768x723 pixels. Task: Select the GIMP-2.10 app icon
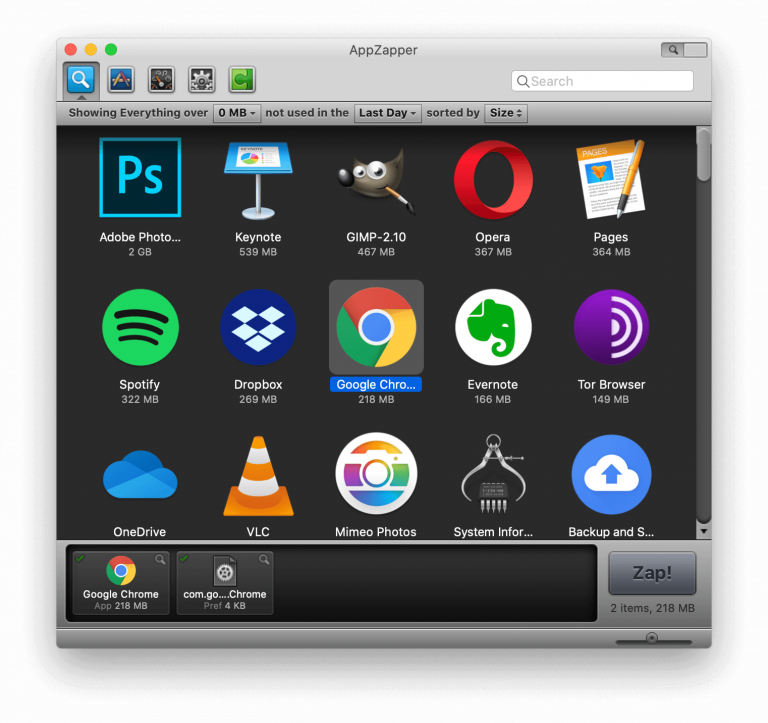tap(376, 180)
